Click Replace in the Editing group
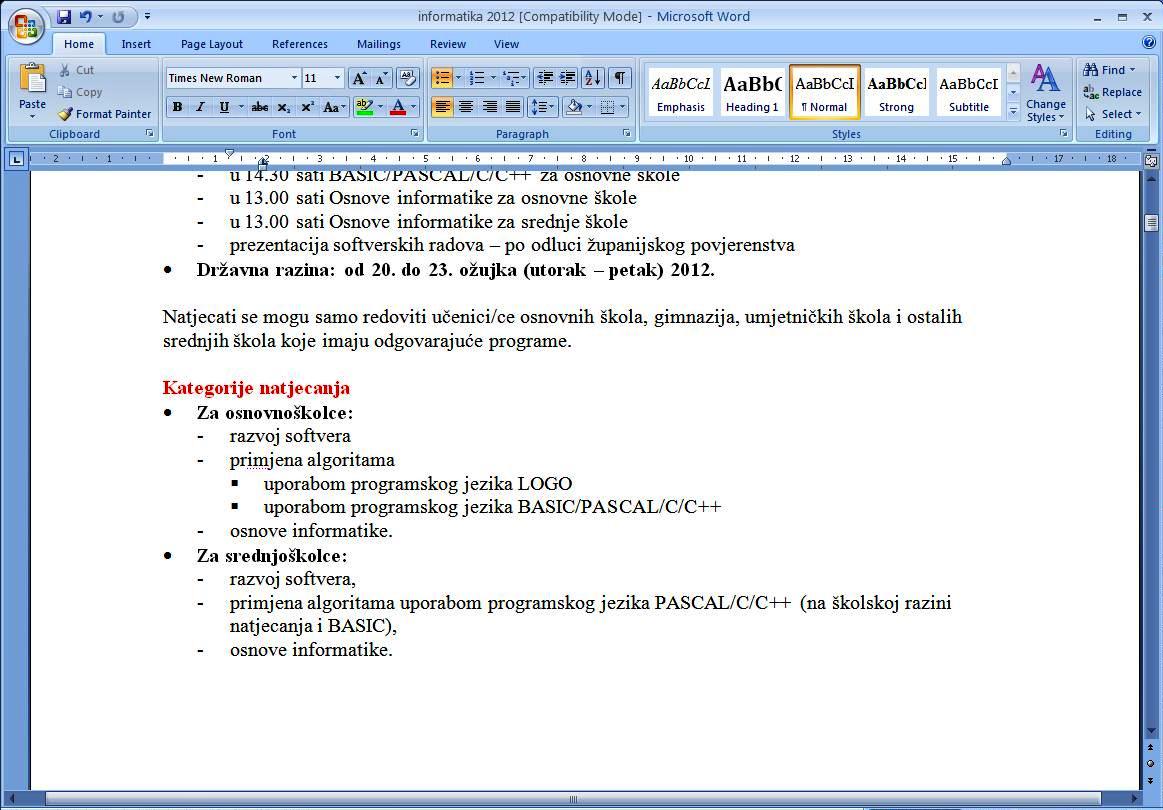 (x=1112, y=92)
